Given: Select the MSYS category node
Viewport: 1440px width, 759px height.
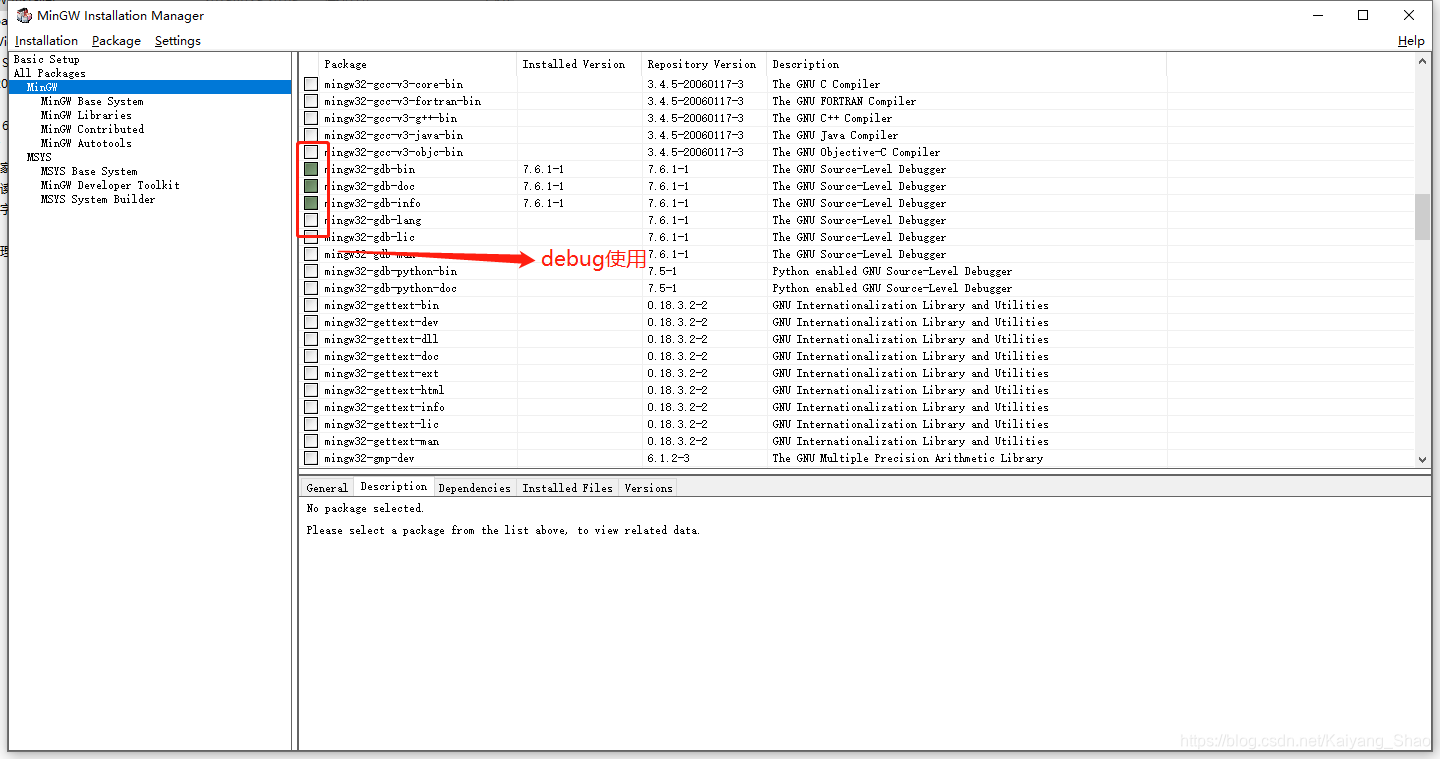Looking at the screenshot, I should 39,157.
